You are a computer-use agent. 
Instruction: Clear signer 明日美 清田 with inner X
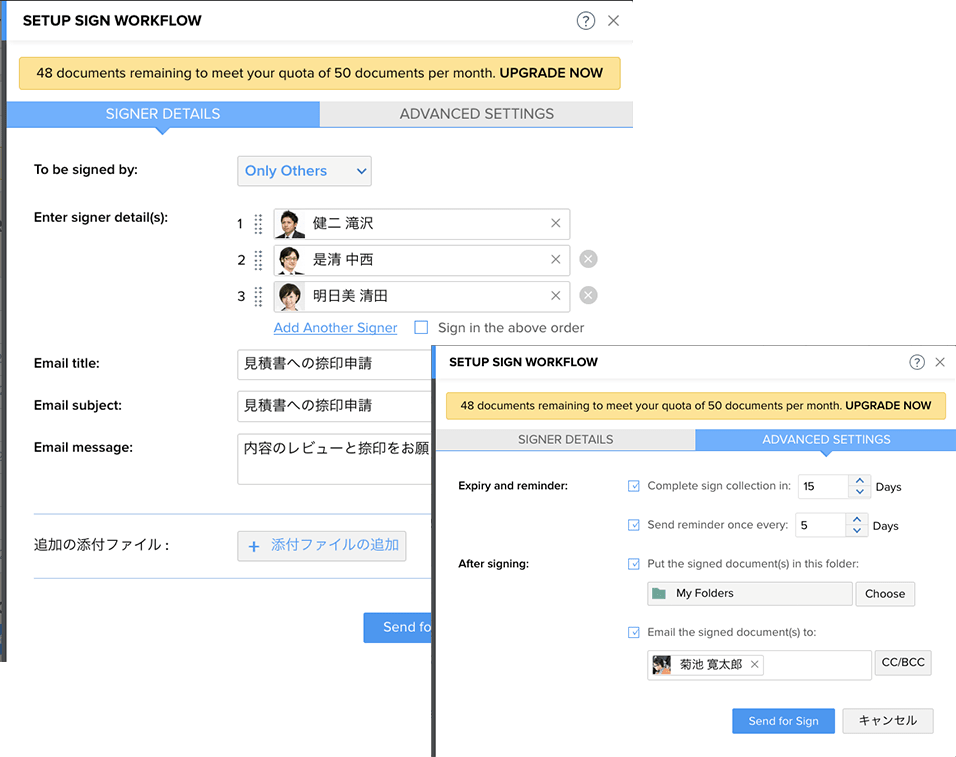[555, 296]
